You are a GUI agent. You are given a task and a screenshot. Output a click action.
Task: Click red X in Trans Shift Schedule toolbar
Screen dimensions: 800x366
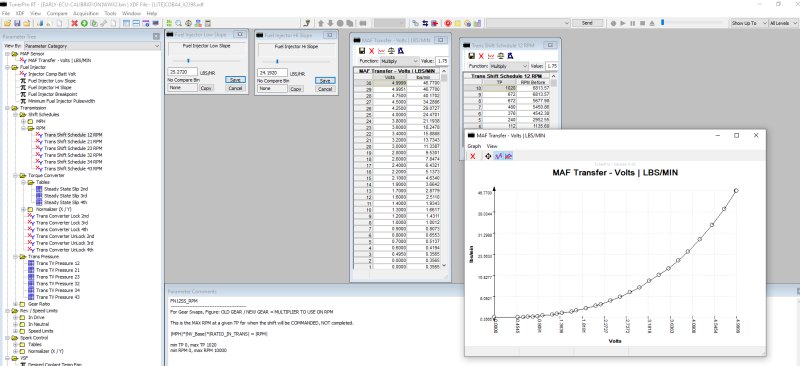pos(481,56)
